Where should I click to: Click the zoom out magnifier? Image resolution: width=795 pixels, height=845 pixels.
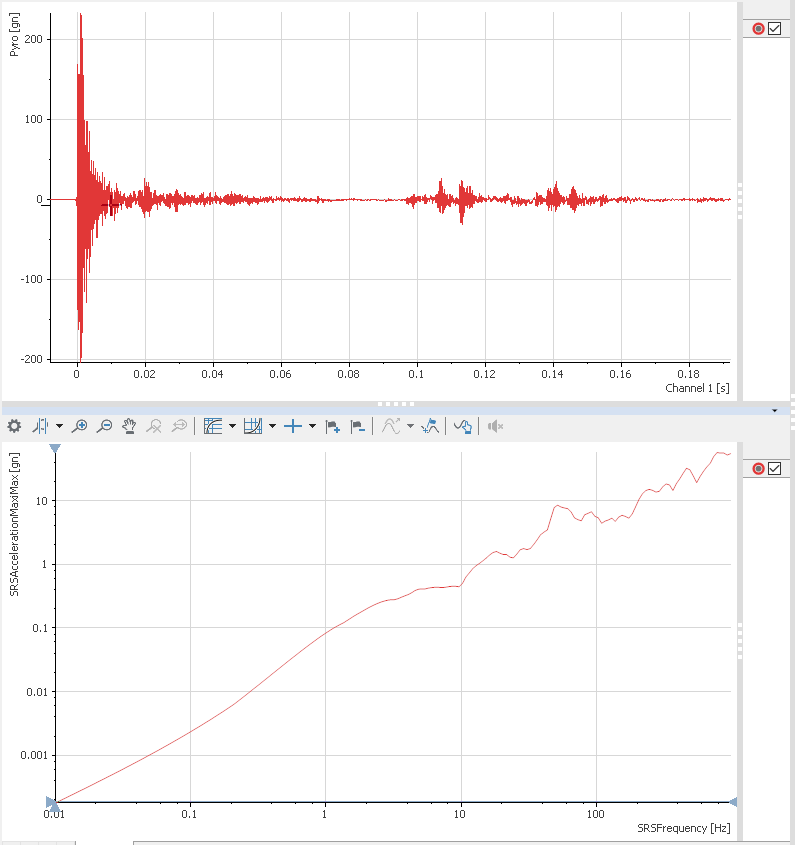click(104, 426)
